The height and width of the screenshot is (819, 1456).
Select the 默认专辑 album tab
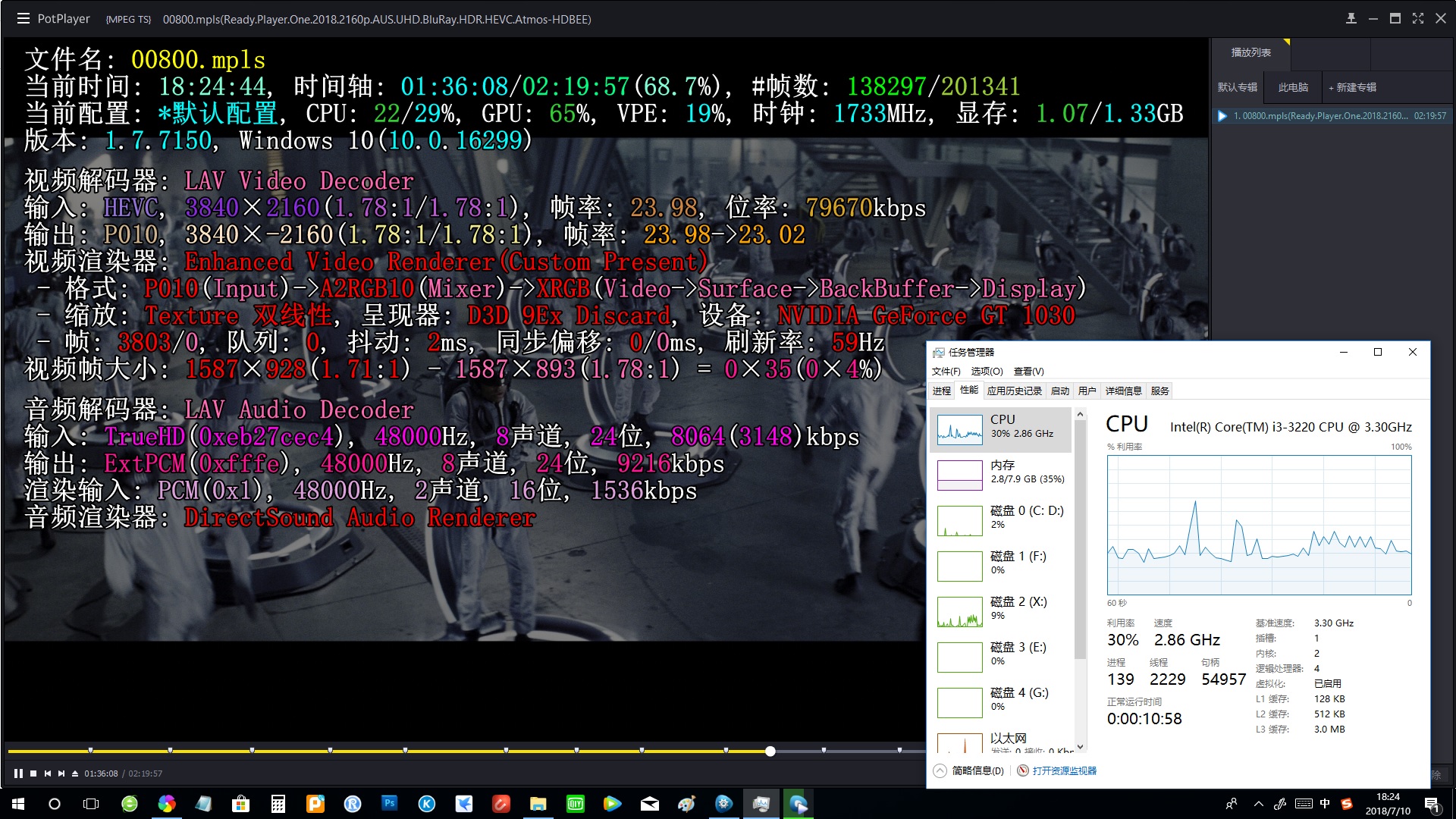coord(1238,87)
